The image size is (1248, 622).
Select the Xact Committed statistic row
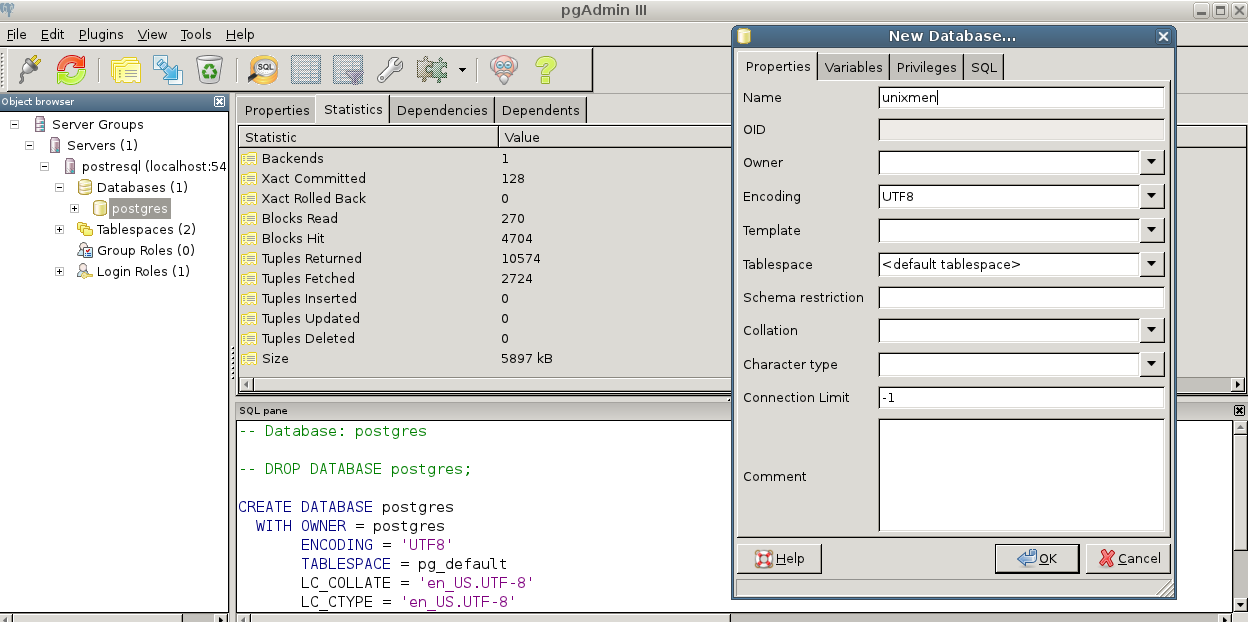tap(485, 178)
